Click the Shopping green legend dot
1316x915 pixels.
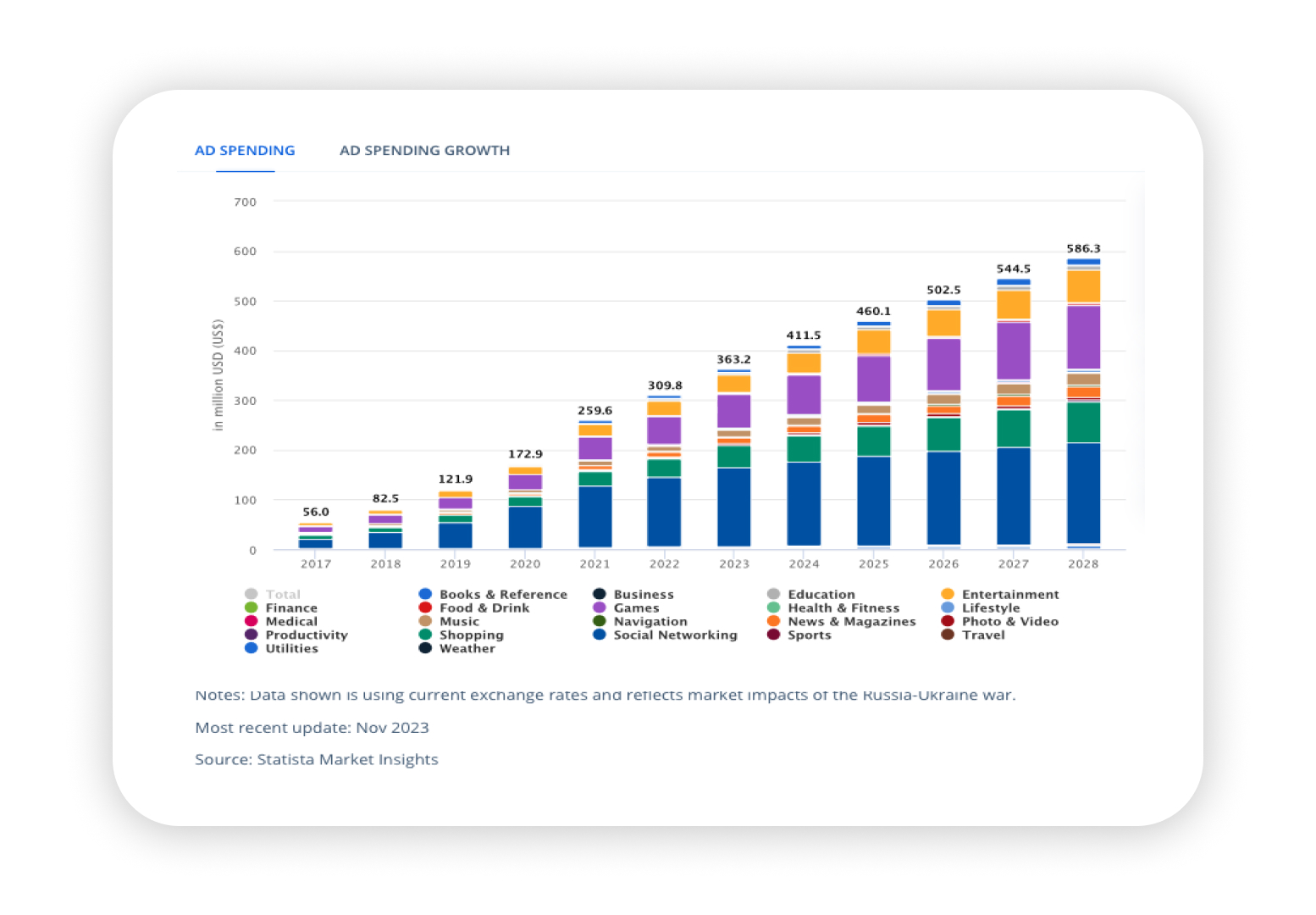425,635
